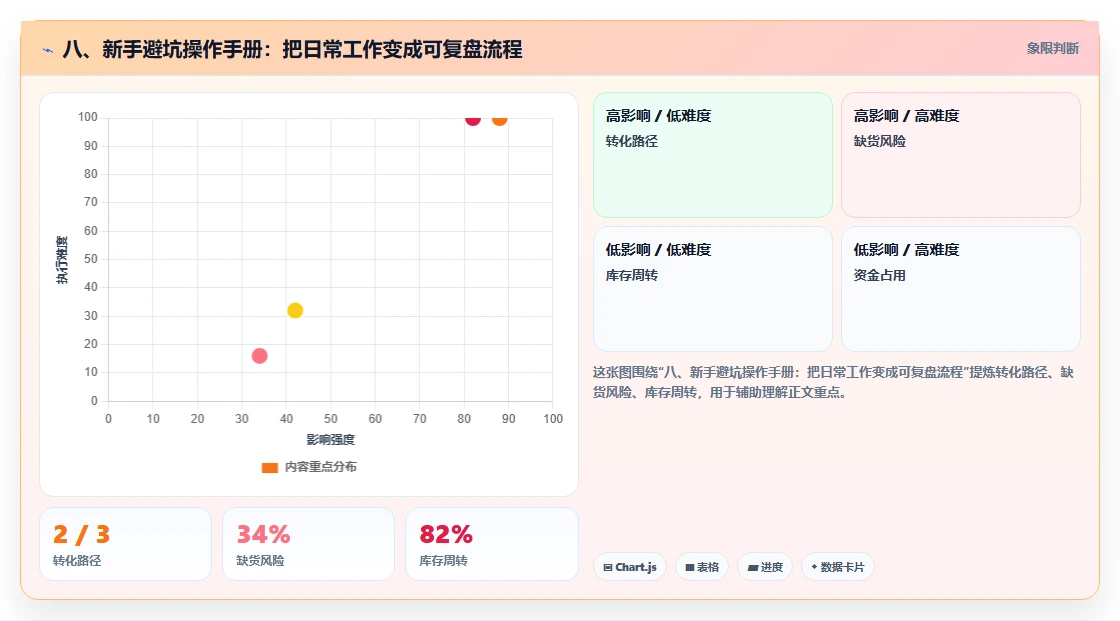
Task: Click the 转化路径 text in green card
Action: pyautogui.click(x=631, y=141)
